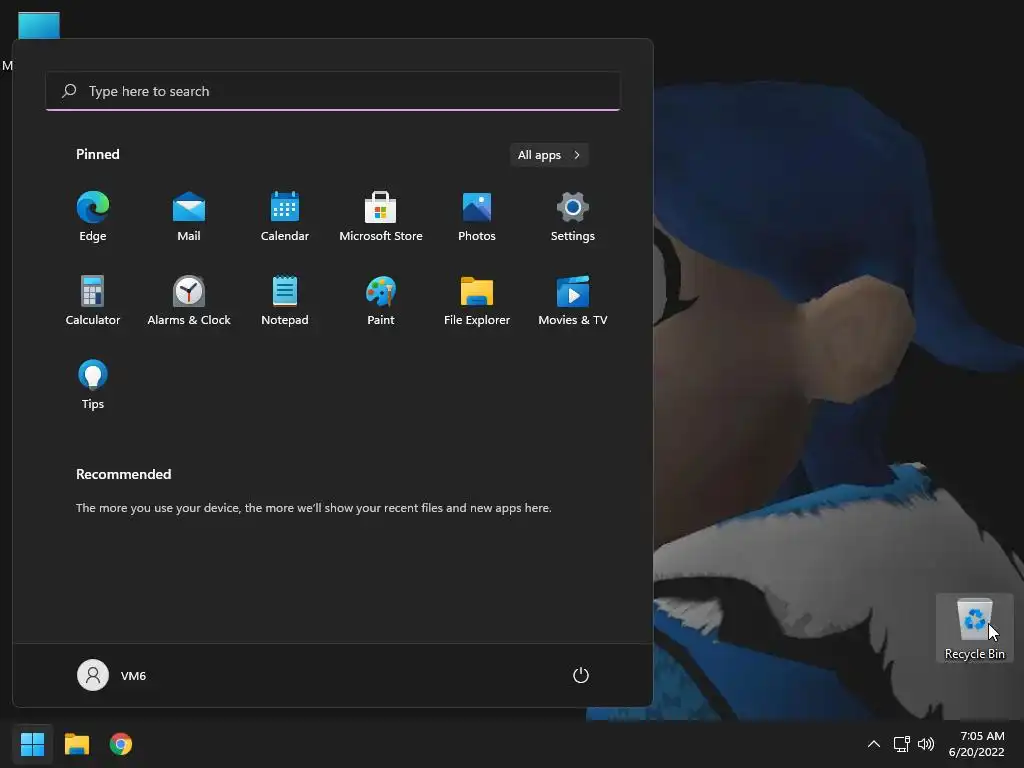The image size is (1024, 768).
Task: Open the Calendar app
Action: (x=285, y=217)
